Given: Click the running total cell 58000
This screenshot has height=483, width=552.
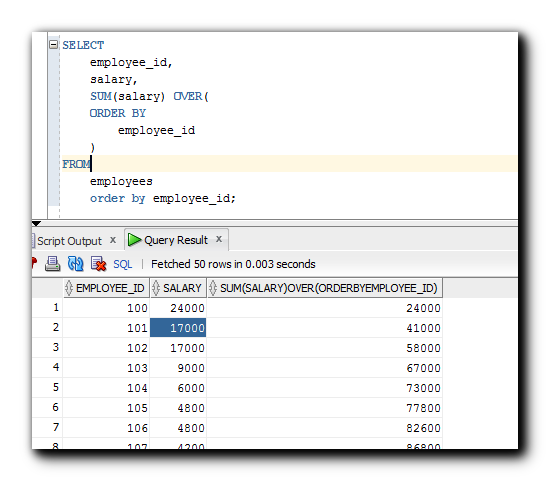Looking at the screenshot, I should click(325, 348).
